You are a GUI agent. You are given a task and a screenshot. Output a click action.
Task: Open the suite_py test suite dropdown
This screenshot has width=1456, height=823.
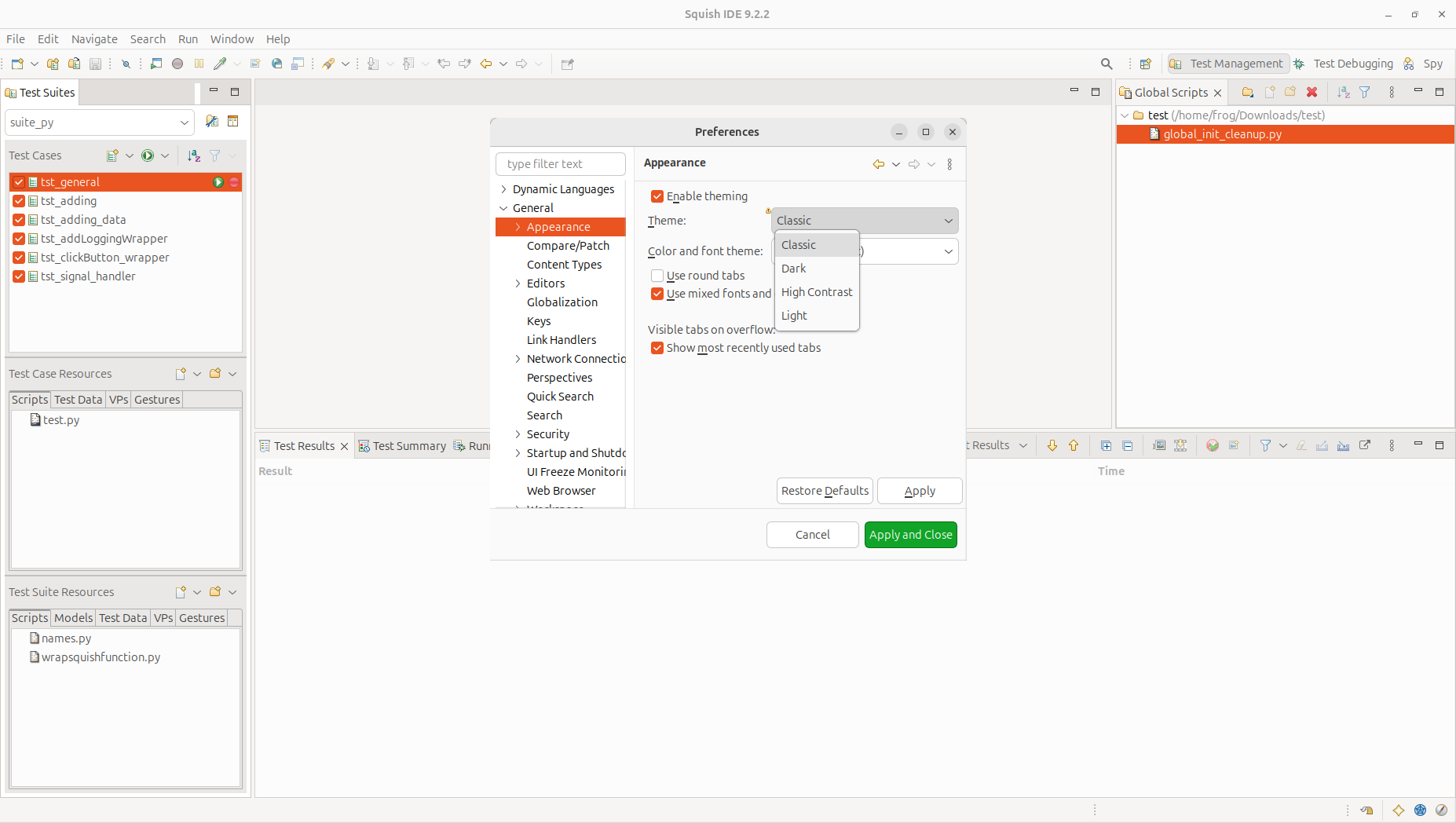coord(99,123)
